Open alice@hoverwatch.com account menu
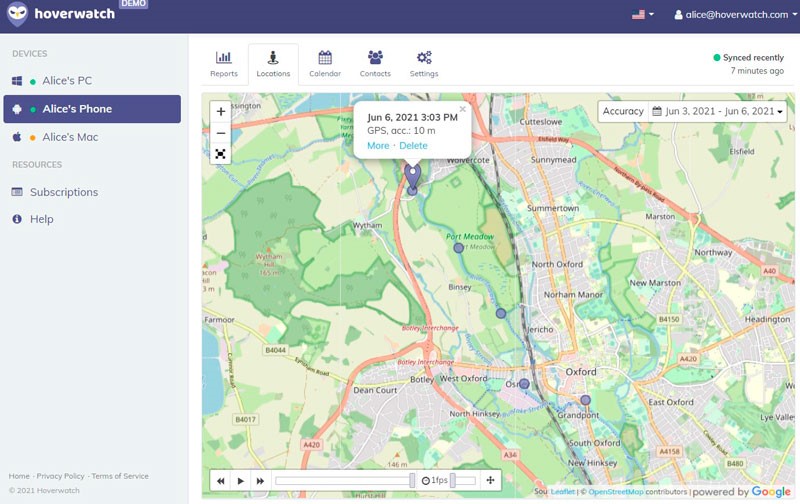Screen dimensions: 800x504 735,15
